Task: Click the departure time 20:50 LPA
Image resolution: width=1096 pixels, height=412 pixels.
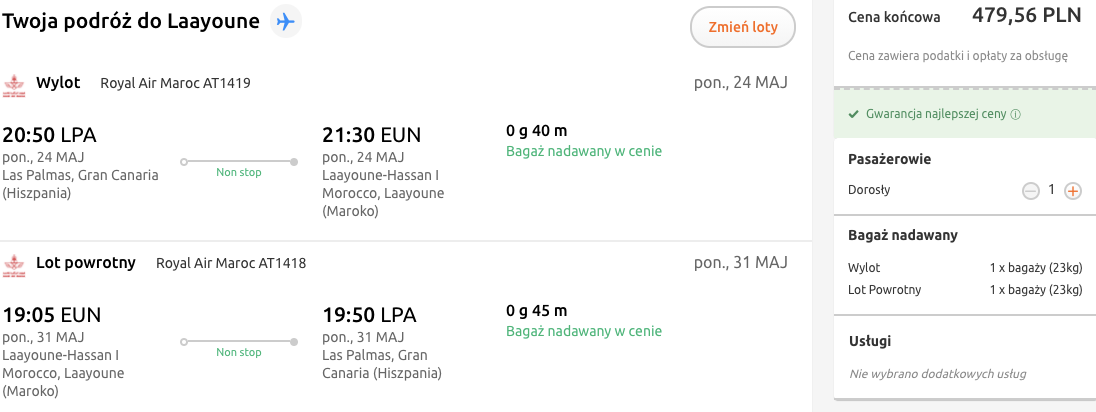Action: 49,135
